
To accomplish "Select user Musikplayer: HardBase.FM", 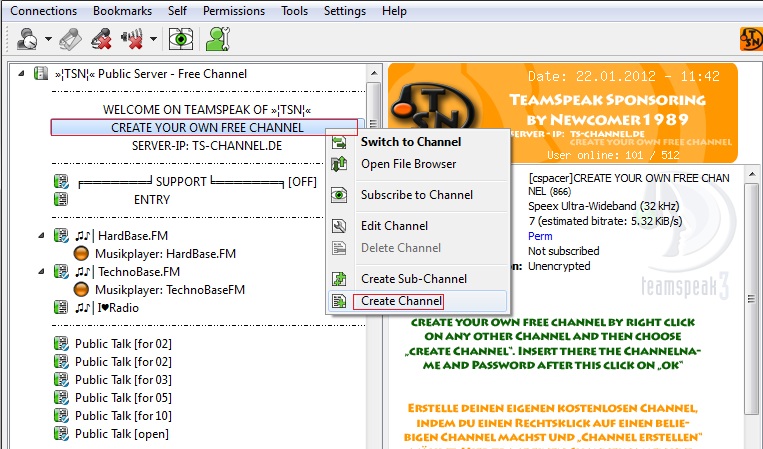I will [x=165, y=254].
